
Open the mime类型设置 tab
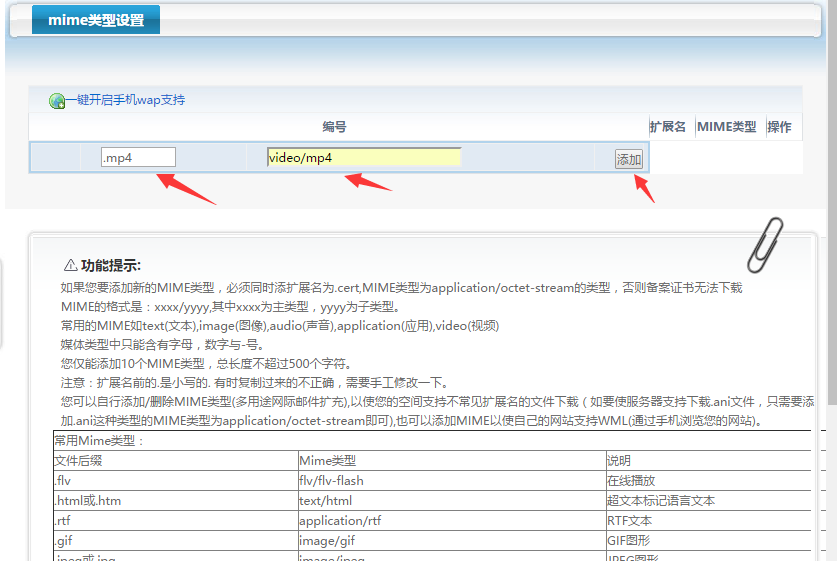[96, 20]
